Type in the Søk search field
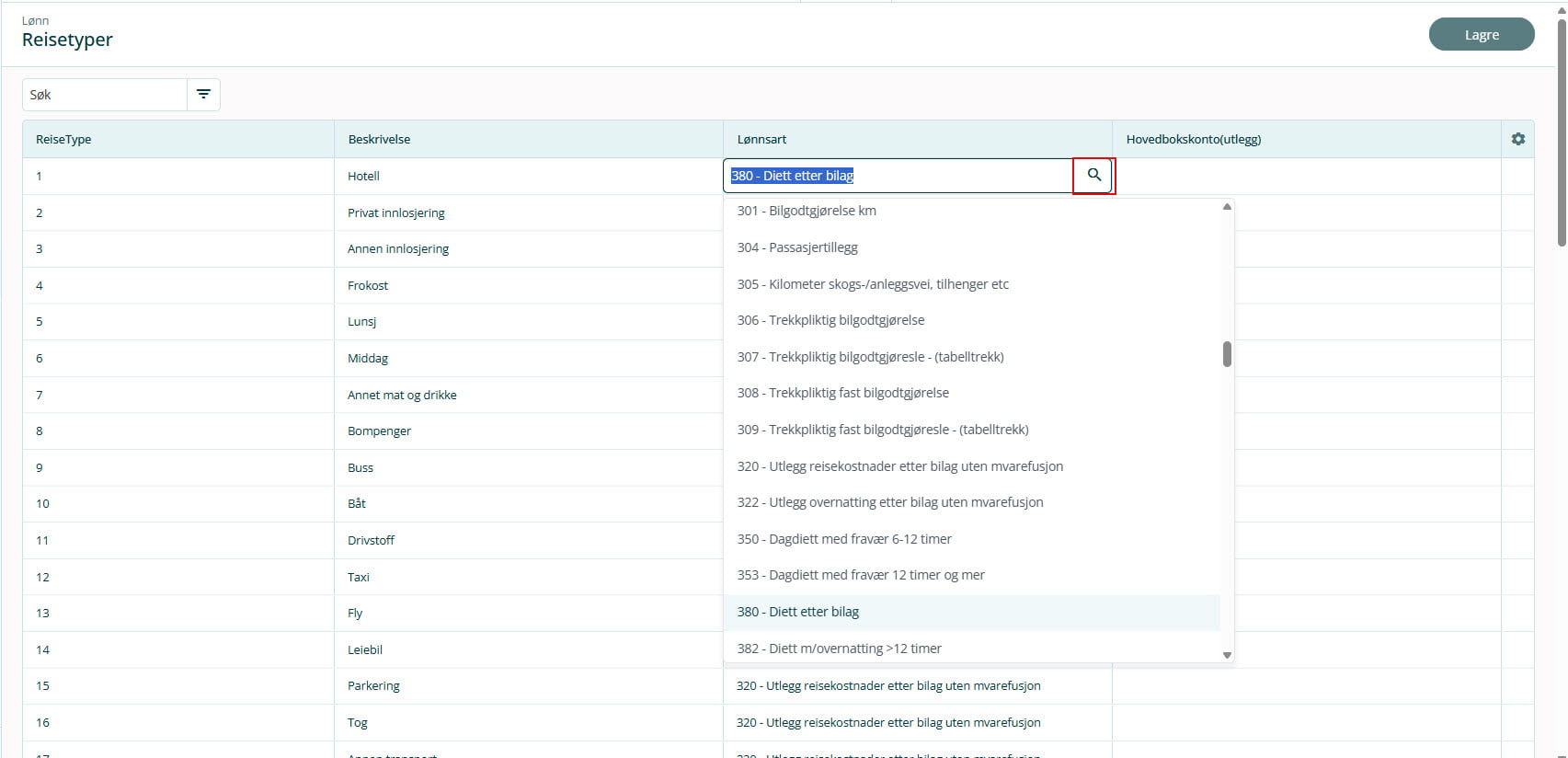The width and height of the screenshot is (1568, 758). coord(105,95)
